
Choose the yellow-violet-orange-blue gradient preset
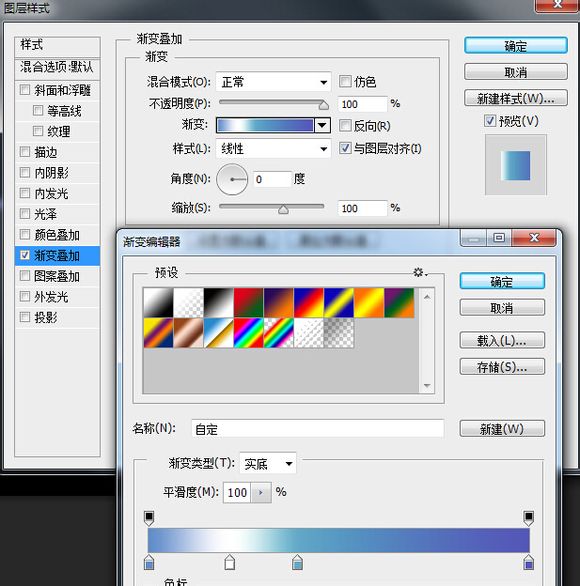pos(158,333)
